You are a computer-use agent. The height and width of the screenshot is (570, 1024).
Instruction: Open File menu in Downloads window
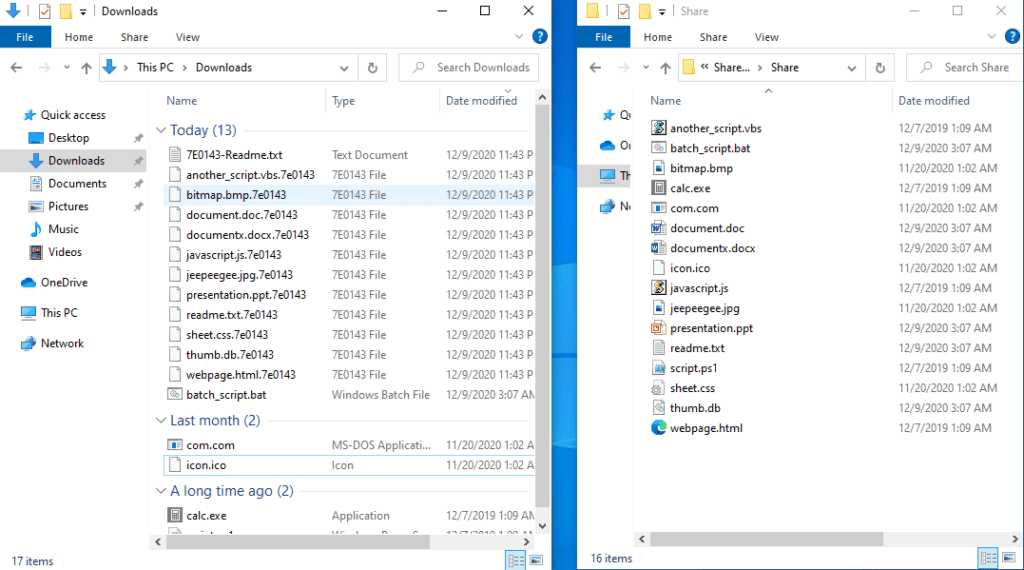click(x=25, y=37)
